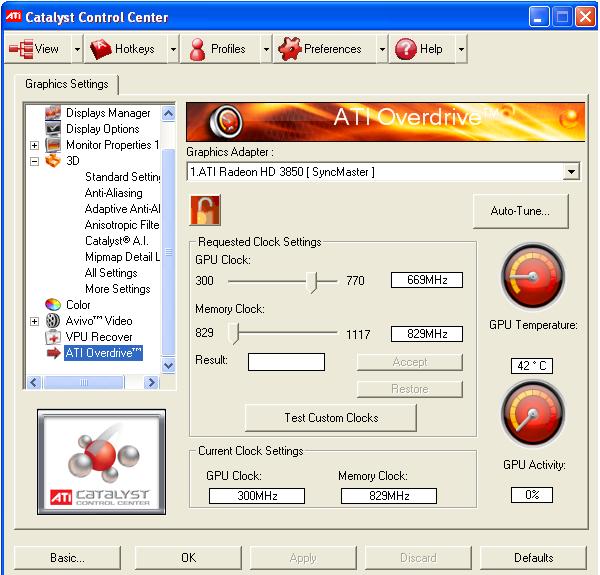Viewport: 600px width, 575px height.
Task: Click the requested GPU Clock 669MHz field
Action: point(427,280)
